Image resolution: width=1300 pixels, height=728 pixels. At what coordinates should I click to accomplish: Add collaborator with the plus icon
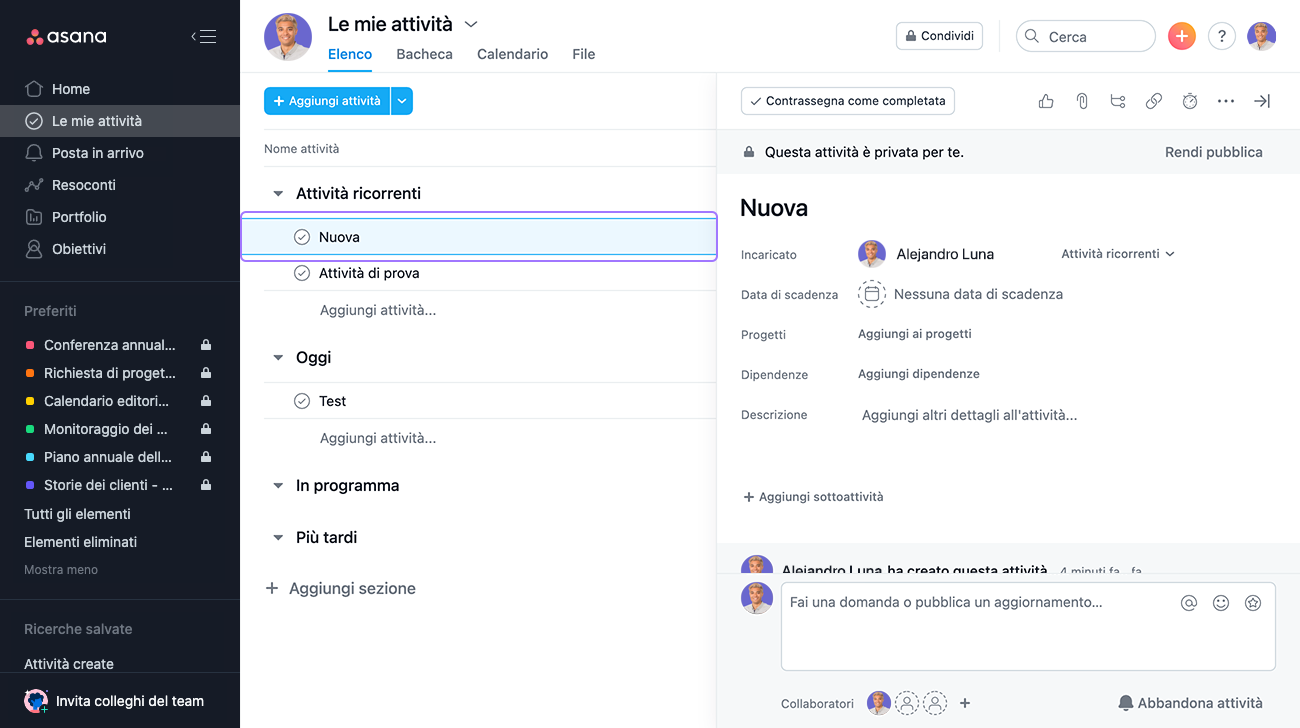coord(965,703)
